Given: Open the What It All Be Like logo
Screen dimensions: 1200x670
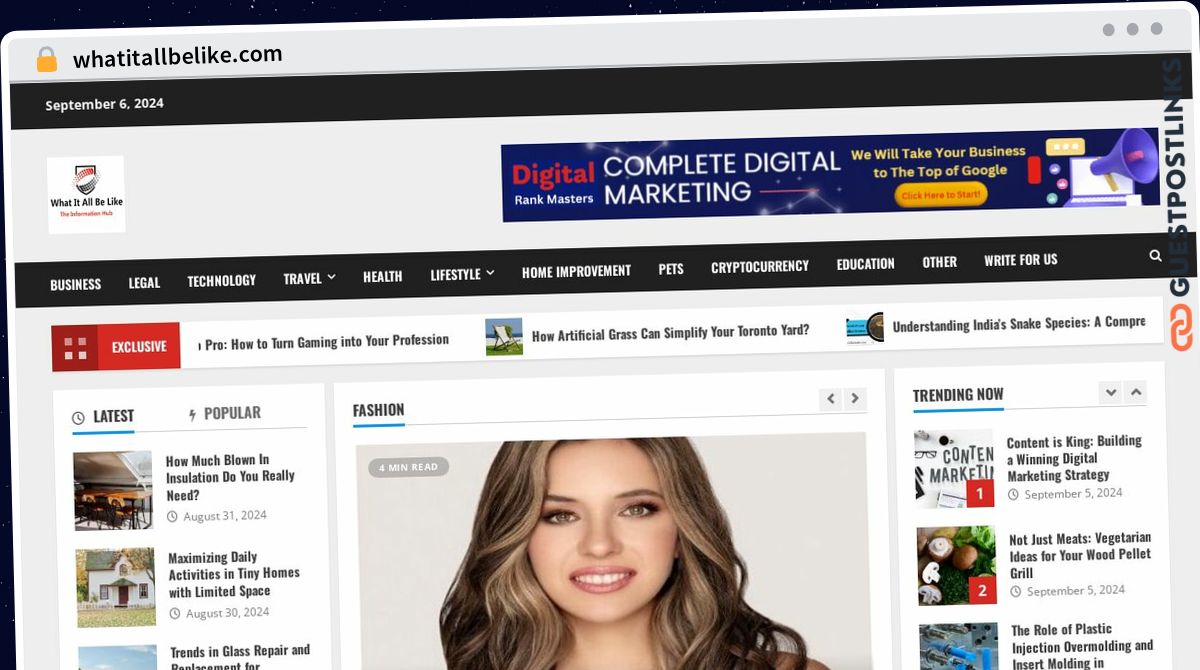Looking at the screenshot, I should [x=86, y=194].
